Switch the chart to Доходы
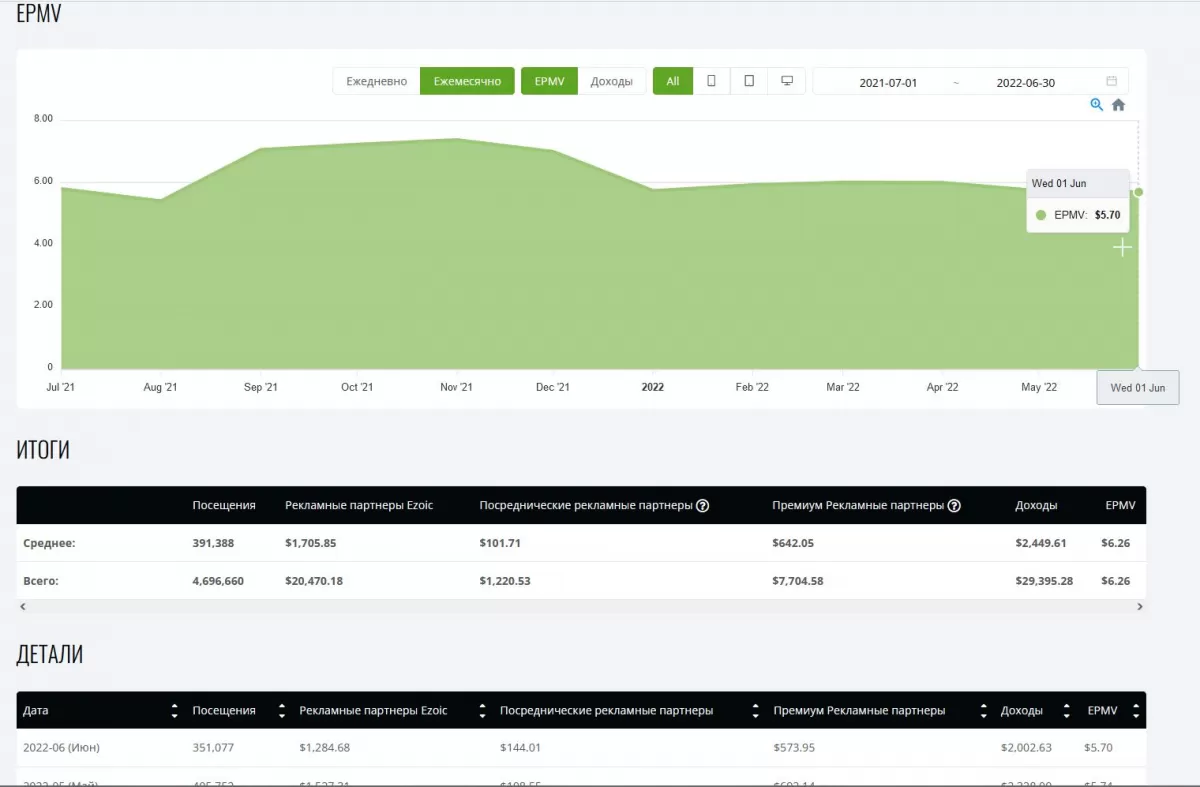1200x787 pixels. click(x=611, y=81)
